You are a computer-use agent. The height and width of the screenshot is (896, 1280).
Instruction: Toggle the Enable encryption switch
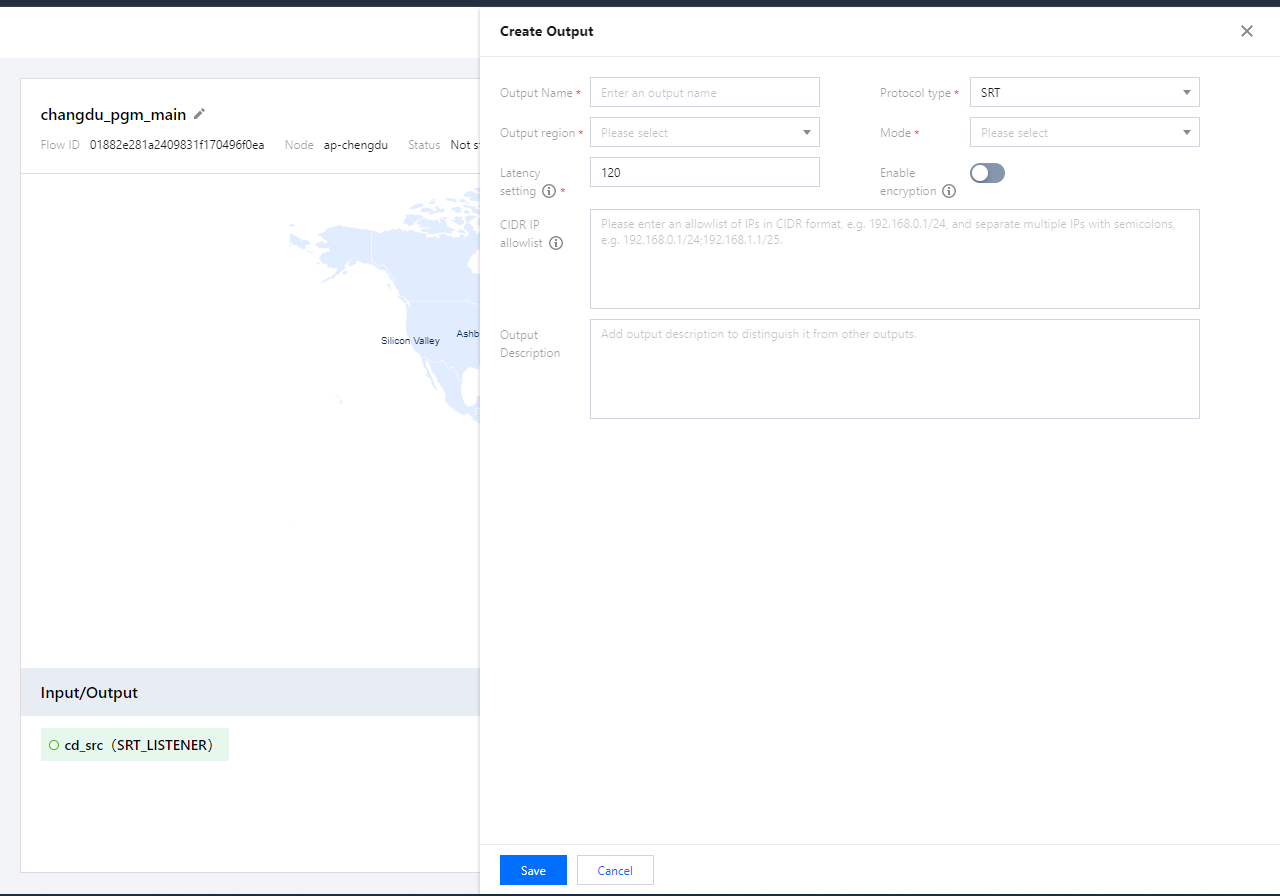click(x=987, y=173)
